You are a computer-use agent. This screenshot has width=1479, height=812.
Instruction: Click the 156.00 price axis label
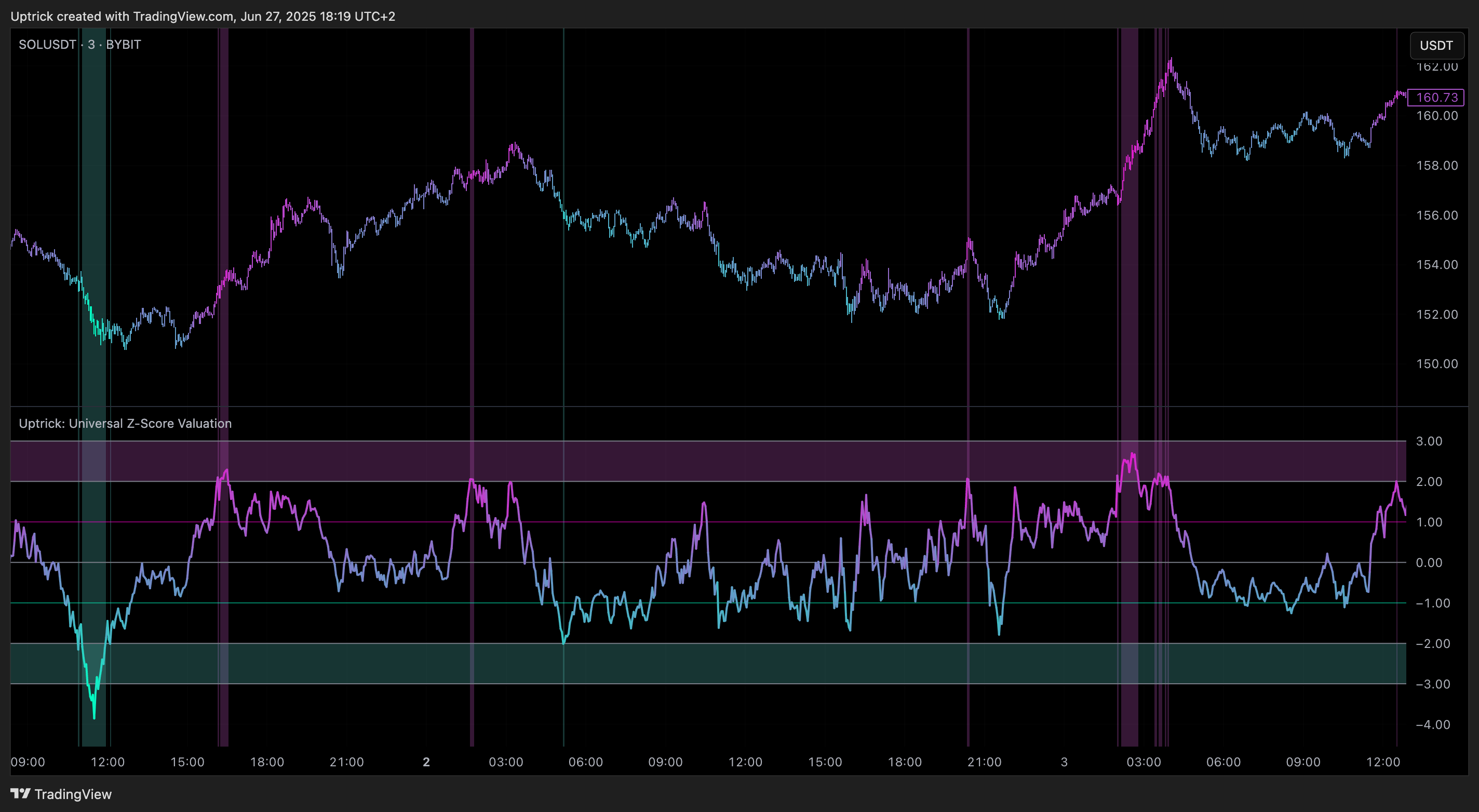coord(1436,215)
